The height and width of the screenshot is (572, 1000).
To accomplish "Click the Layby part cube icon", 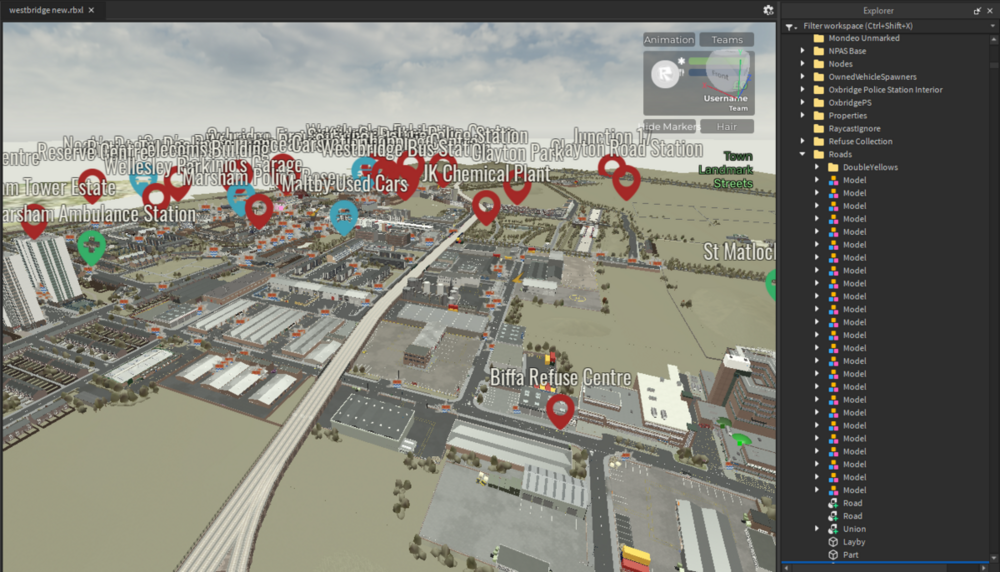I will pyautogui.click(x=833, y=542).
